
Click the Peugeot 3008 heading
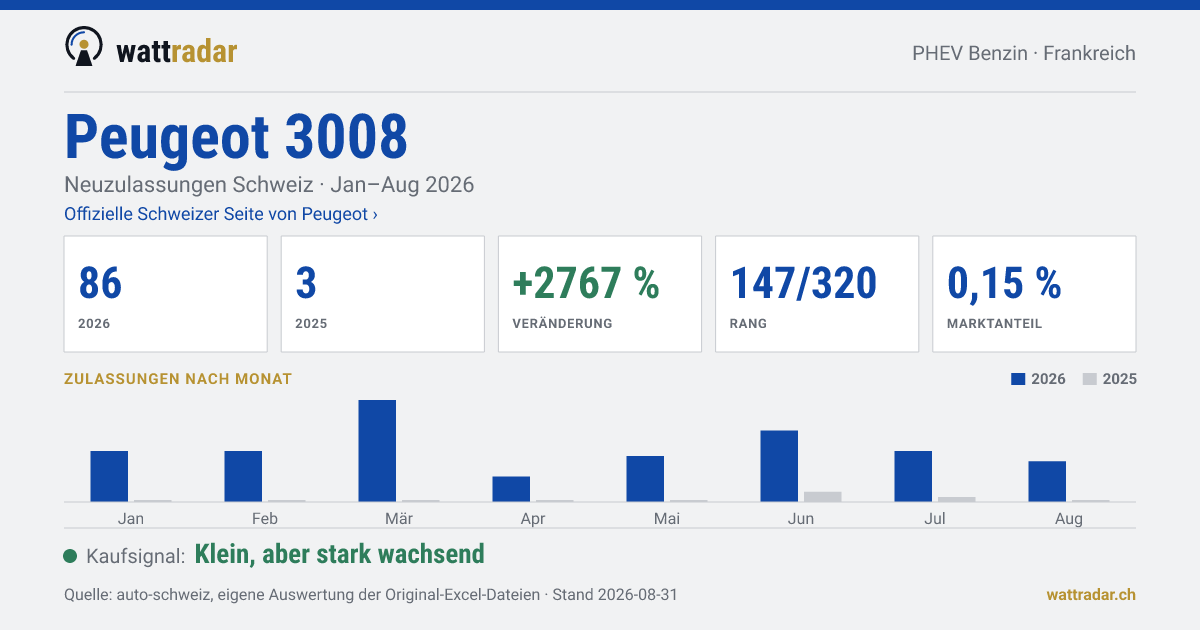[236, 136]
